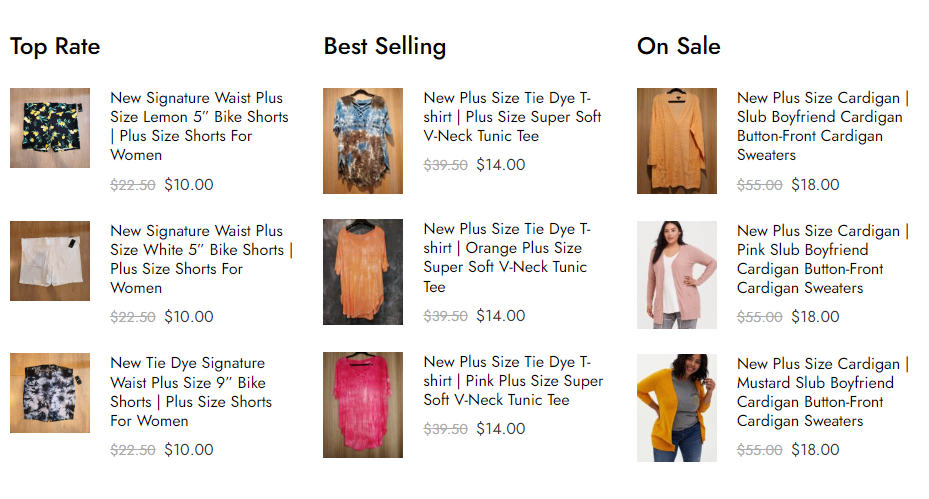
Task: Select the On Sale heading
Action: pyautogui.click(x=679, y=46)
